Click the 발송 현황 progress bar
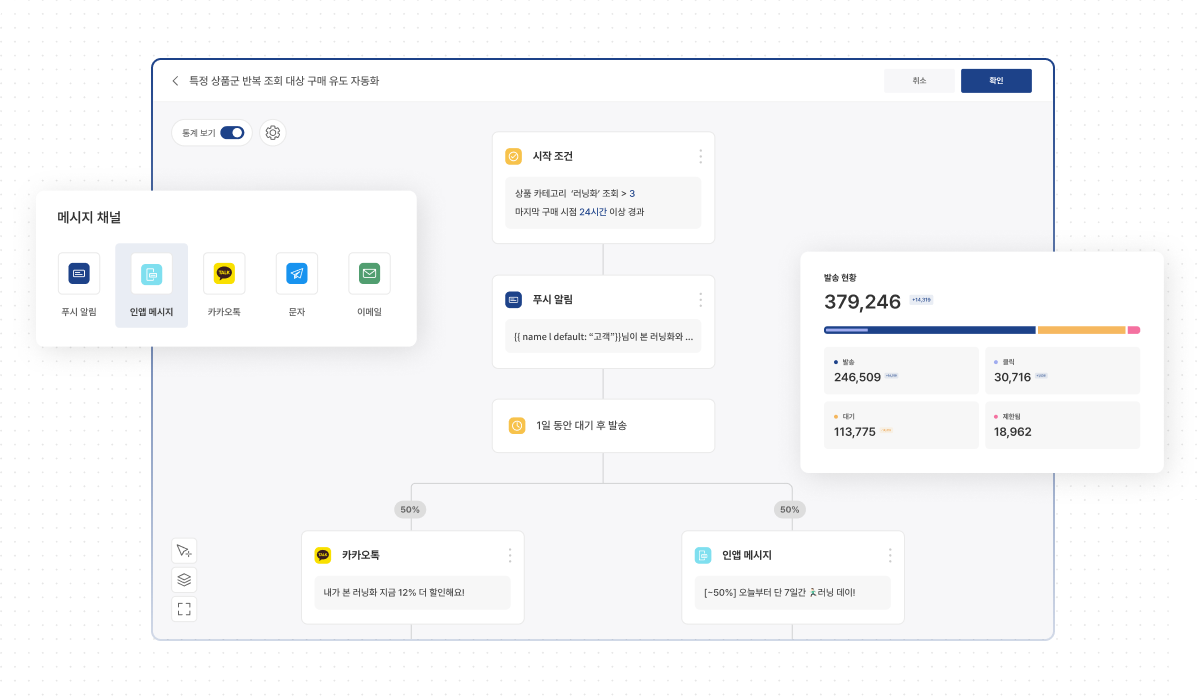This screenshot has width=1200, height=700. [981, 330]
